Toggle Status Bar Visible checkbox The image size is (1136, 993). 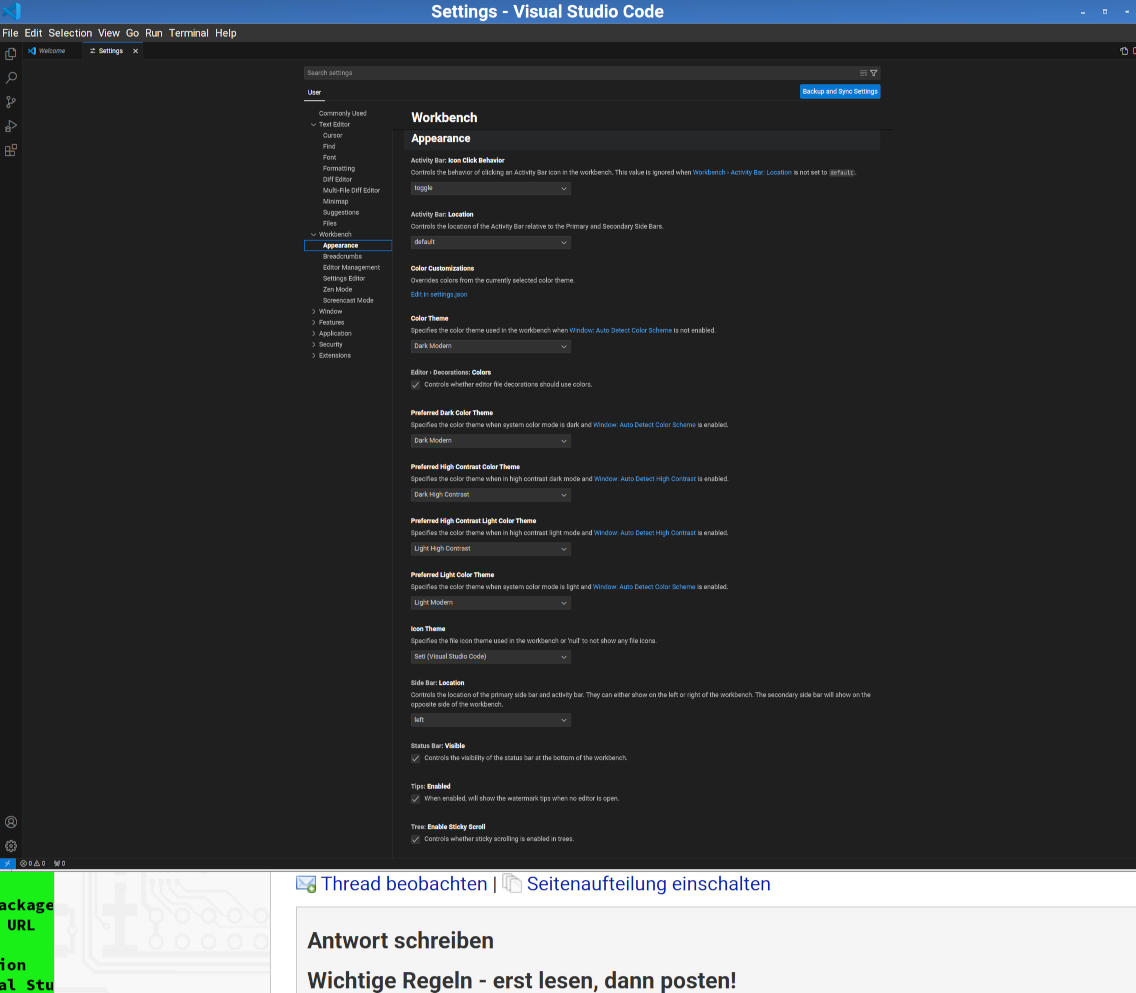(x=415, y=758)
